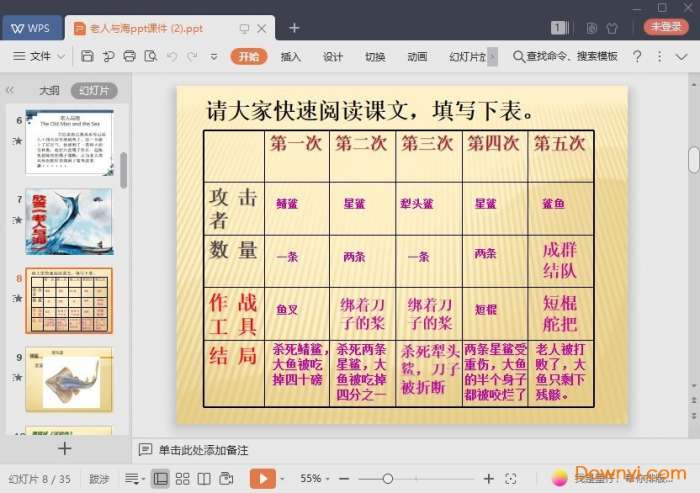Switch to Normal view icon
This screenshot has width=700, height=493.
pyautogui.click(x=160, y=479)
